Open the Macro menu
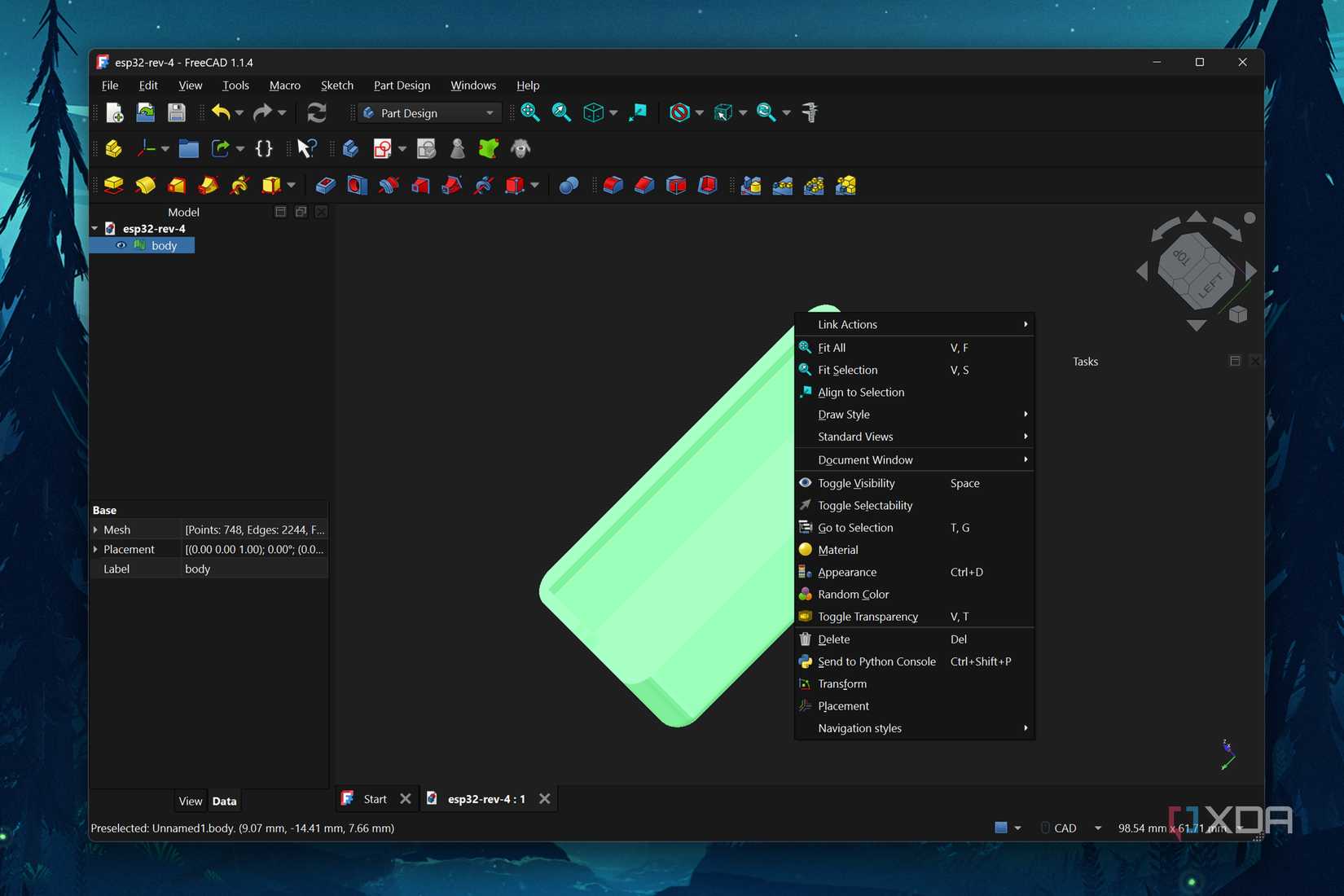The height and width of the screenshot is (896, 1344). [x=285, y=85]
